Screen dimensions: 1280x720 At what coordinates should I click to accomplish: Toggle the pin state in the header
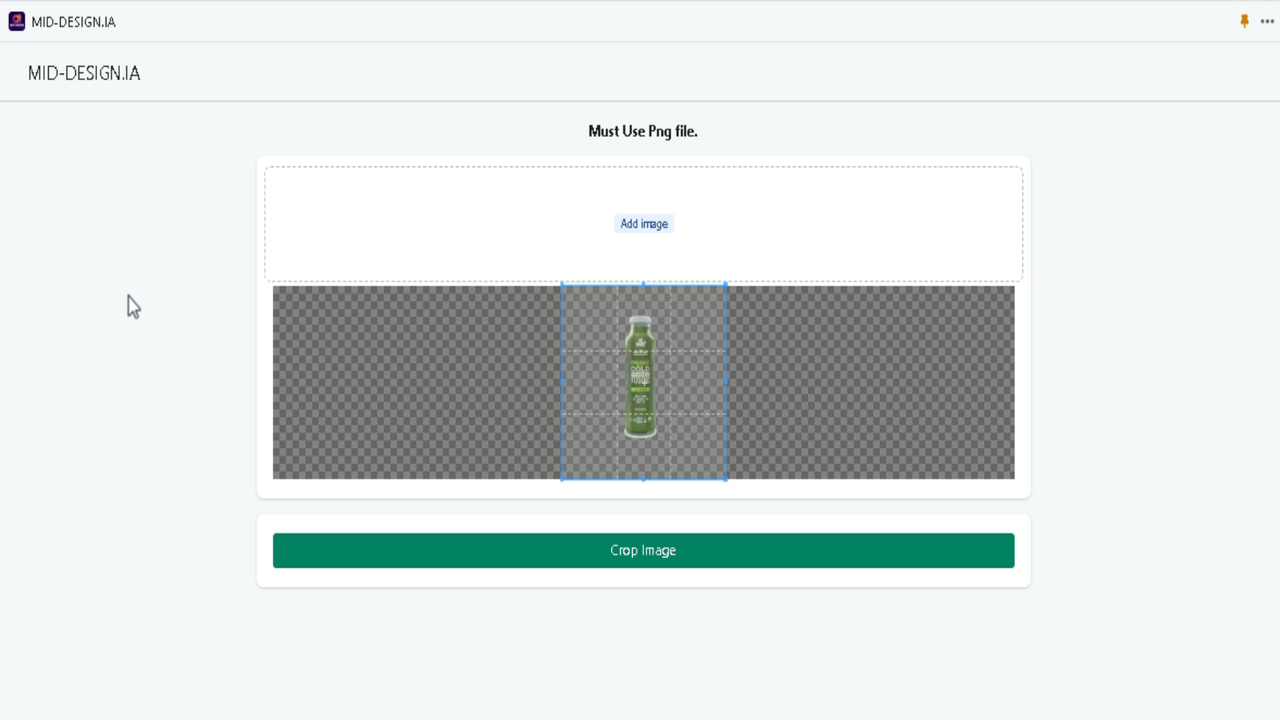click(1244, 20)
